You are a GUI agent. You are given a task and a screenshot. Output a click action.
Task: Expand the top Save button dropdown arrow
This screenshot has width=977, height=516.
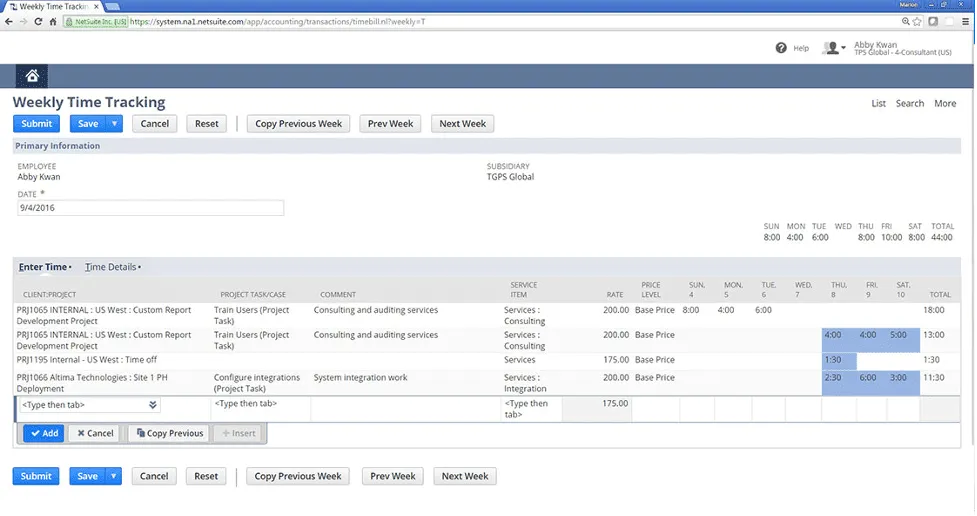114,124
